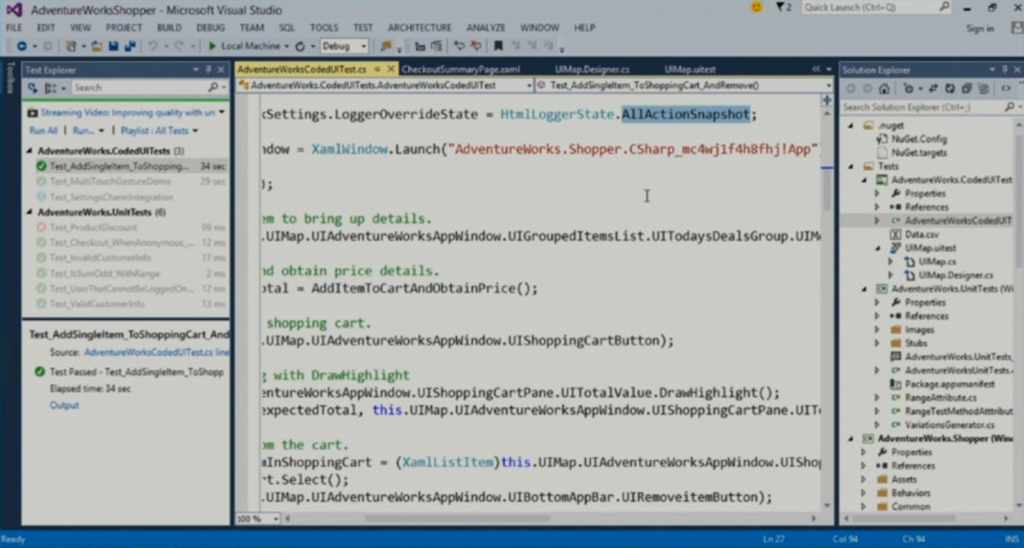Click Refresh icon in Solution Explorer toolbar

950,88
